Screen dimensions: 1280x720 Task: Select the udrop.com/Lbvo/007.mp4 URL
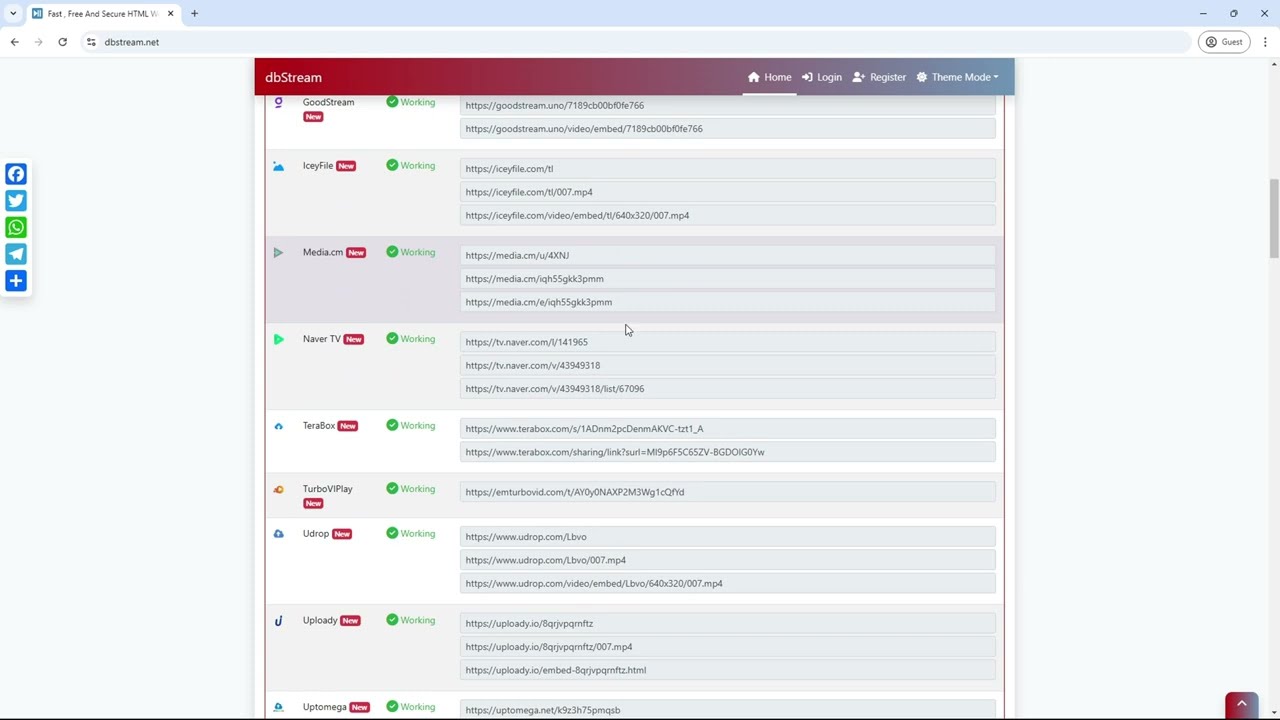[x=728, y=560]
